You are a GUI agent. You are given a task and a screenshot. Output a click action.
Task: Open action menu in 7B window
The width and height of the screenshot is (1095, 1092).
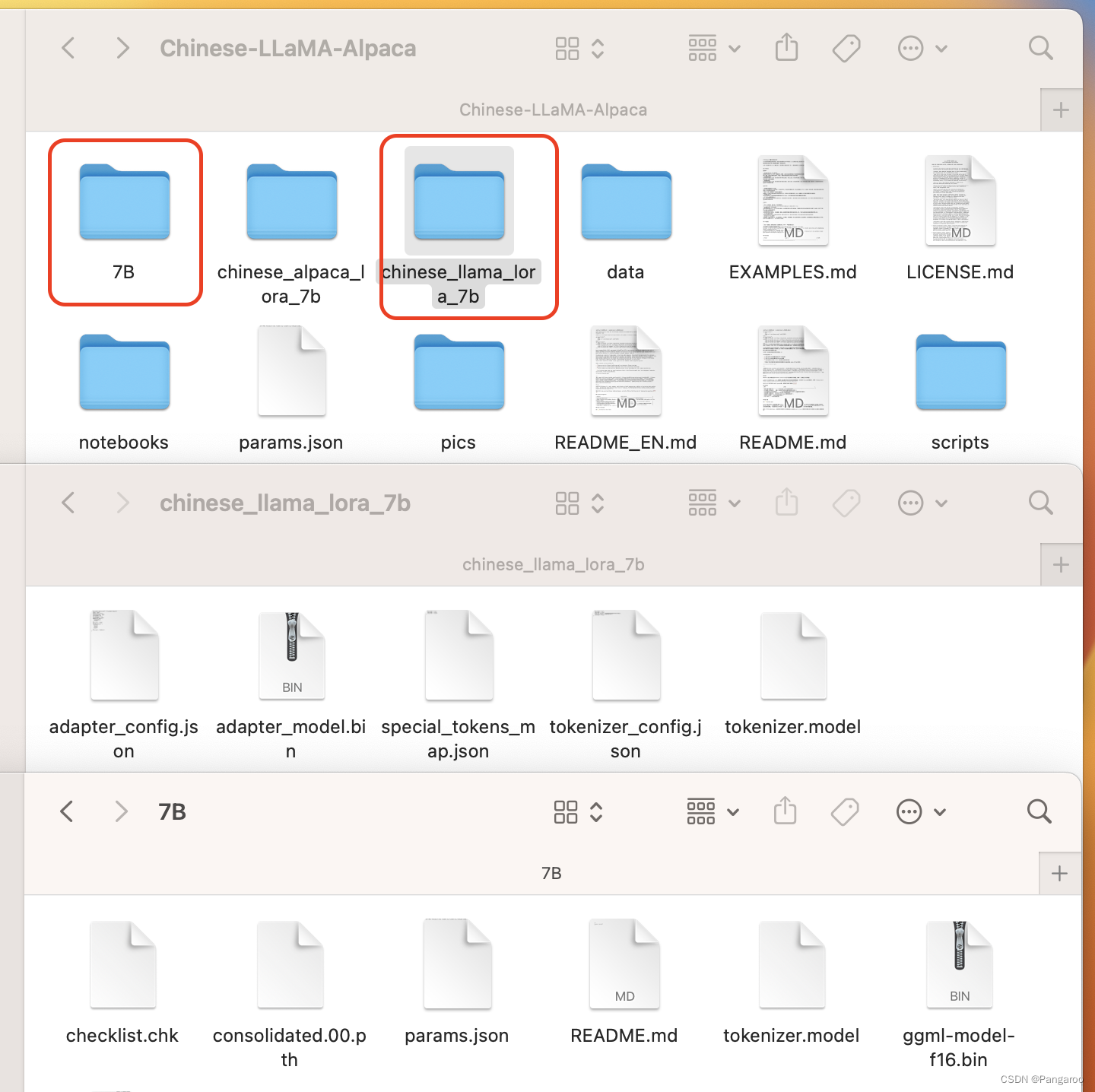(x=921, y=811)
